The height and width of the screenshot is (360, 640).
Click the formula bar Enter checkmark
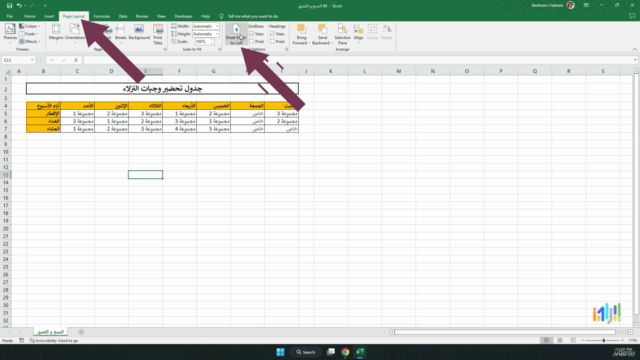click(x=64, y=60)
